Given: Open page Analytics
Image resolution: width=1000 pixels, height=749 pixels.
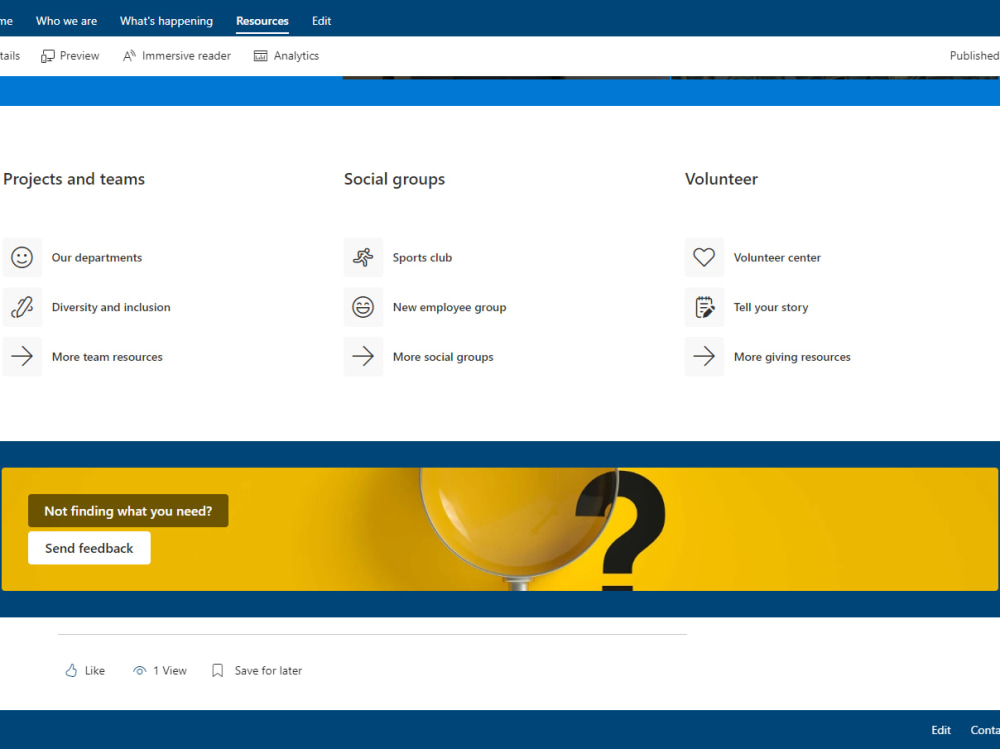Looking at the screenshot, I should pos(286,56).
